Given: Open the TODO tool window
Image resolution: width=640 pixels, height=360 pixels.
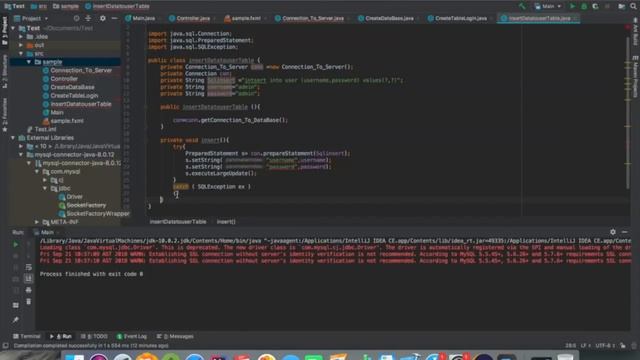Looking at the screenshot, I should (95, 336).
